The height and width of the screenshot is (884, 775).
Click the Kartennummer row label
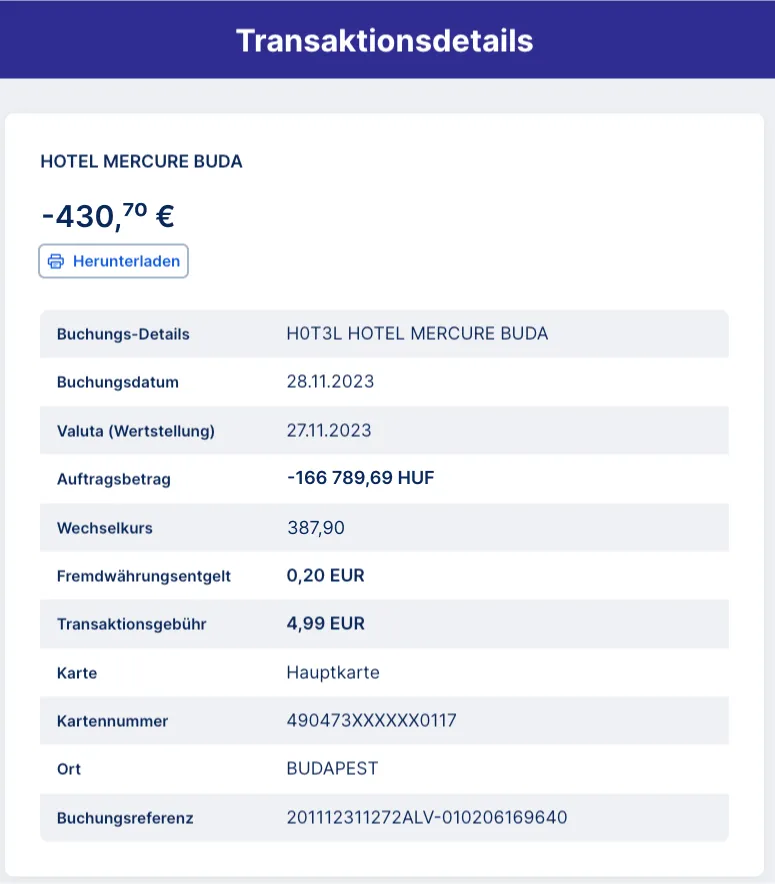[113, 721]
